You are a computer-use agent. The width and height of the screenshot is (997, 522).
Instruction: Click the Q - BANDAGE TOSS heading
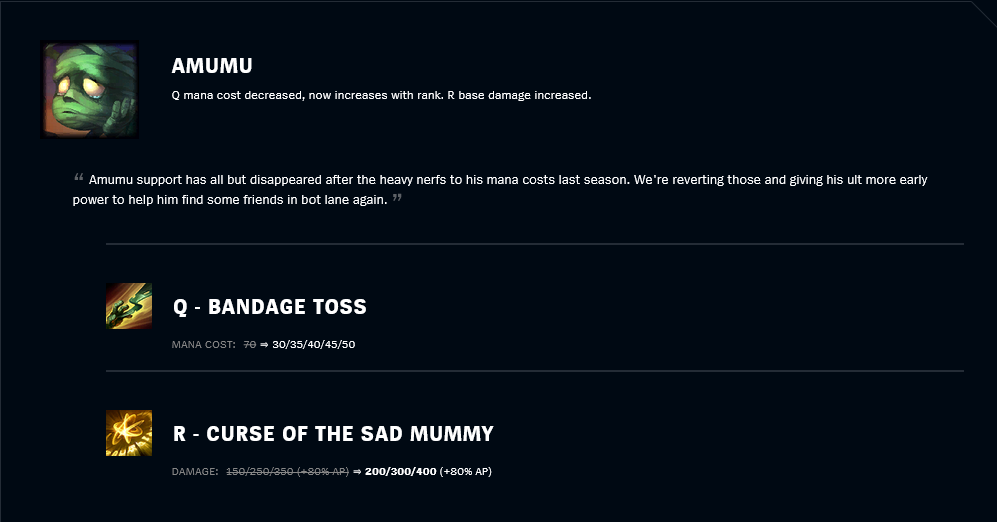pyautogui.click(x=270, y=306)
